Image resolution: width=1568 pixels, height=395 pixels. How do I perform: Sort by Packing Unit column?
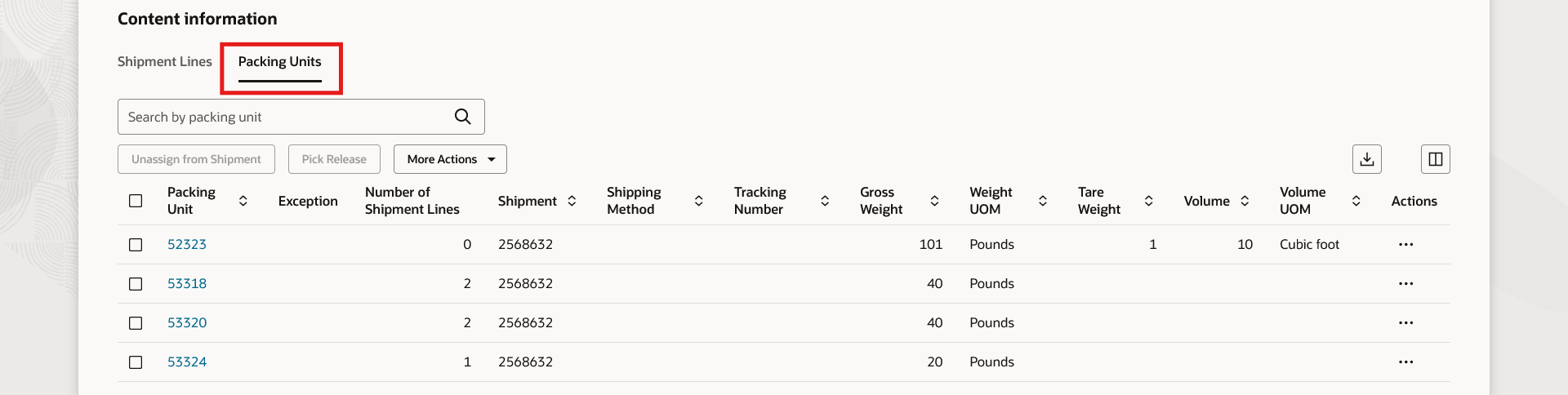tap(243, 201)
